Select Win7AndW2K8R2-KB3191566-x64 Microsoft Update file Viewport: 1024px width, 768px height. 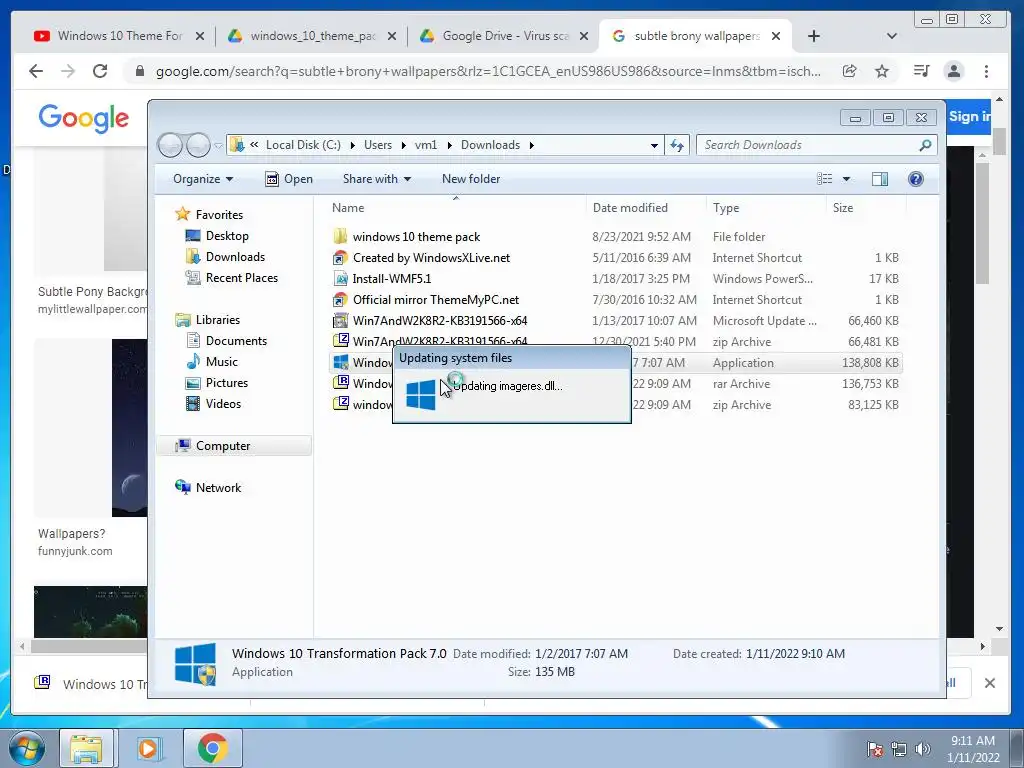tap(430, 321)
